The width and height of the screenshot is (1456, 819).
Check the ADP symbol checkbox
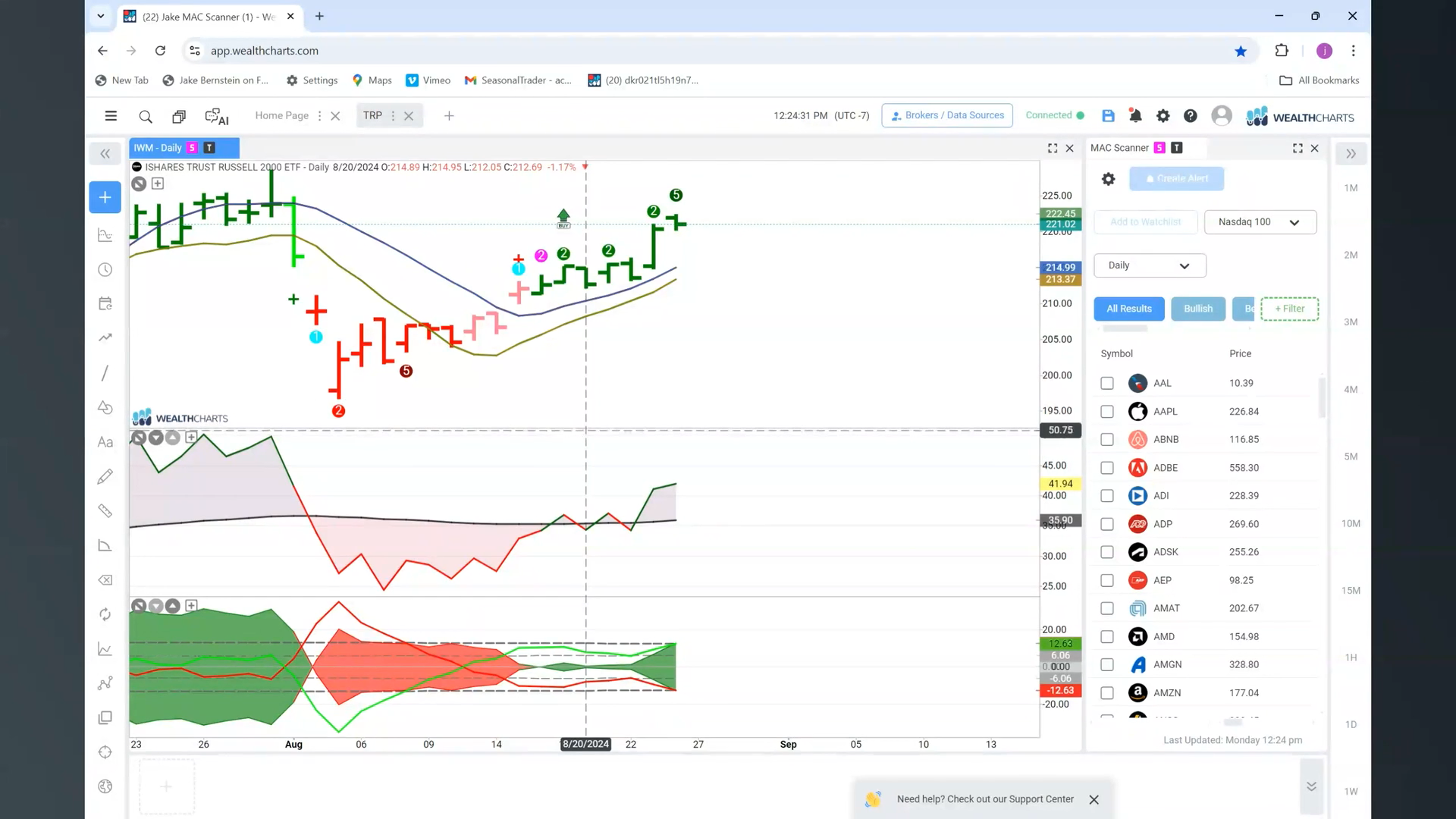coord(1107,524)
